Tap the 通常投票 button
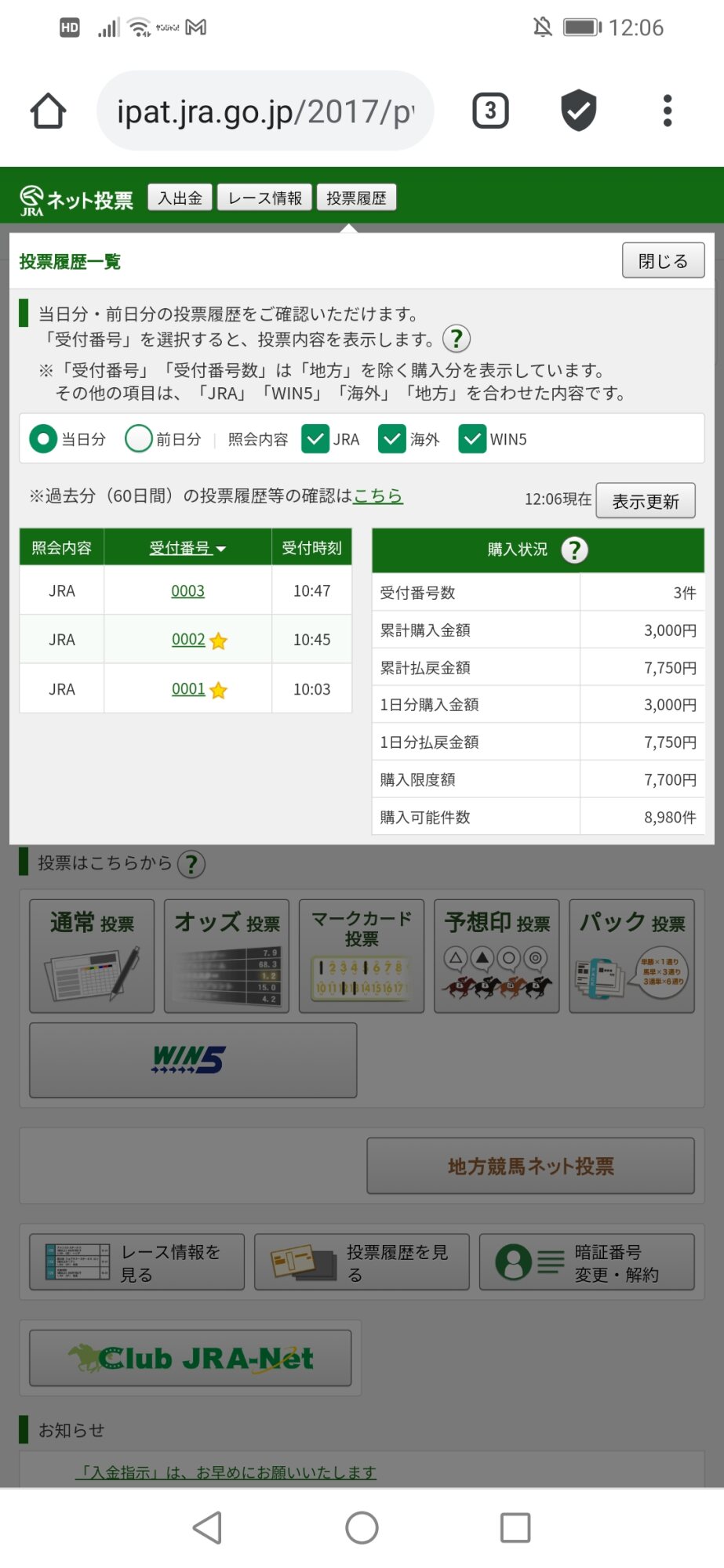 (x=92, y=956)
